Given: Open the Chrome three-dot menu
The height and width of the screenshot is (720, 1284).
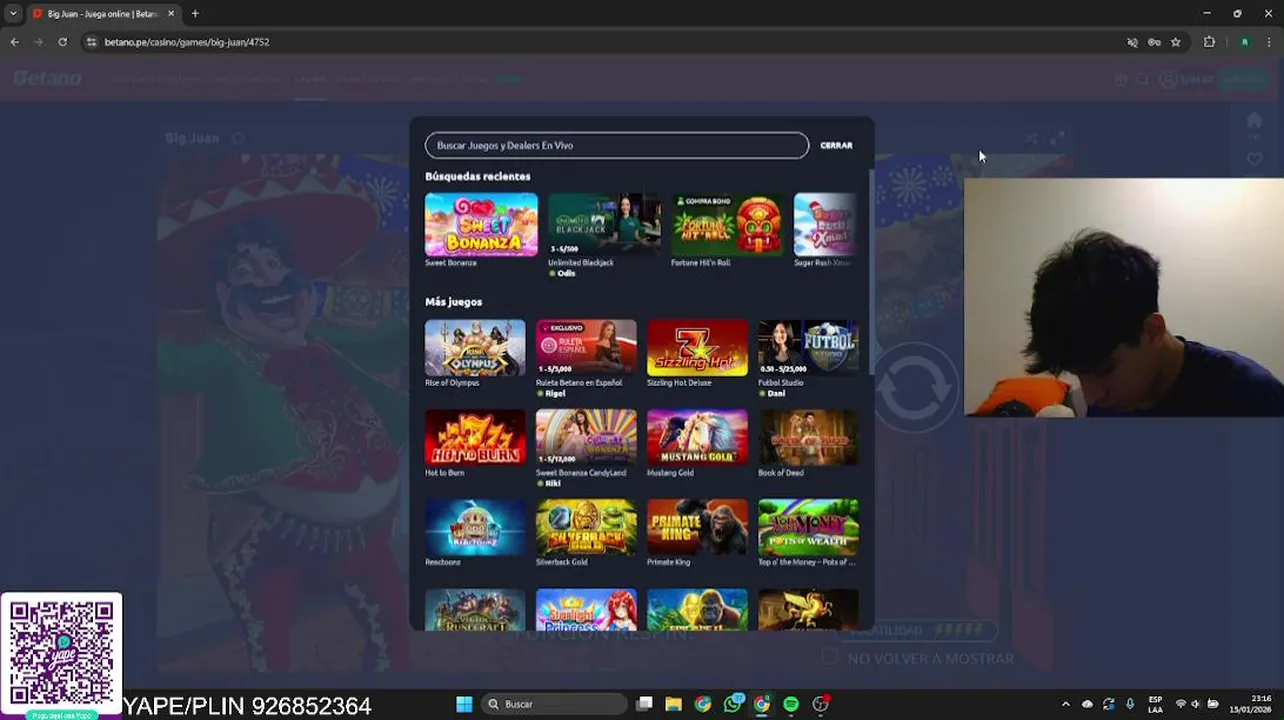Looking at the screenshot, I should 1269,42.
